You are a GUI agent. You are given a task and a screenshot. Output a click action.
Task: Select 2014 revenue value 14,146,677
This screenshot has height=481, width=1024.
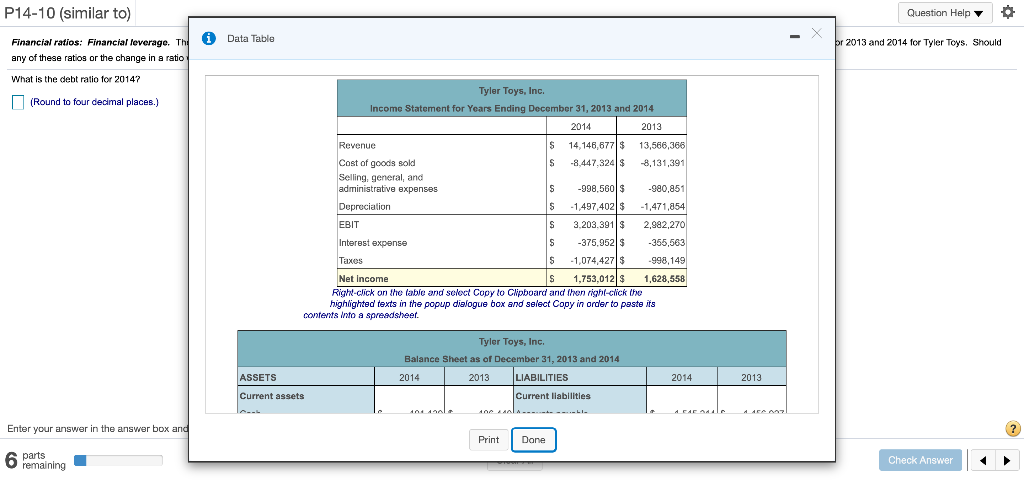tap(590, 146)
